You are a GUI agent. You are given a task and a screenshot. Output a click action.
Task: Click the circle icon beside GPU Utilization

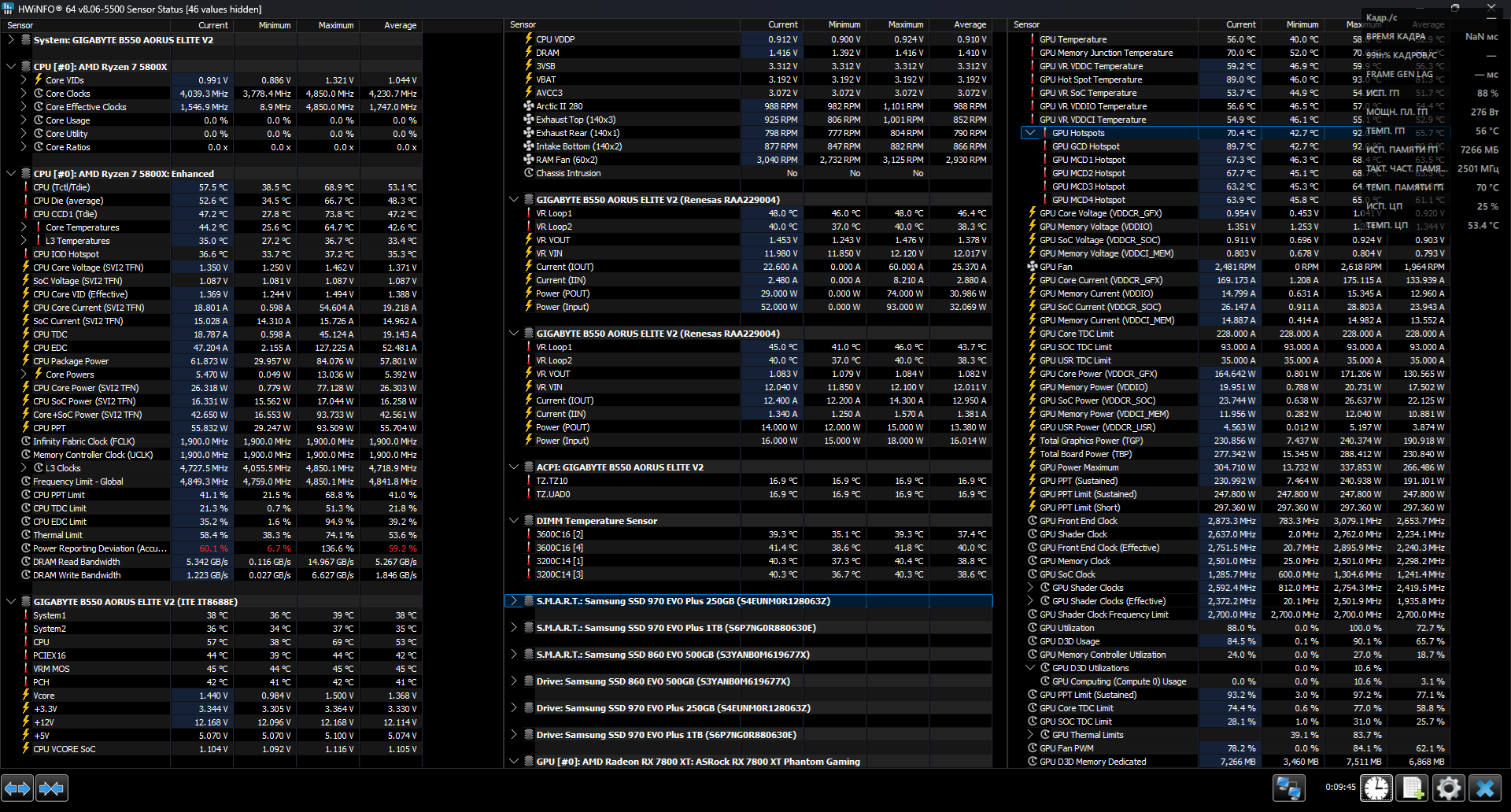[x=1033, y=628]
